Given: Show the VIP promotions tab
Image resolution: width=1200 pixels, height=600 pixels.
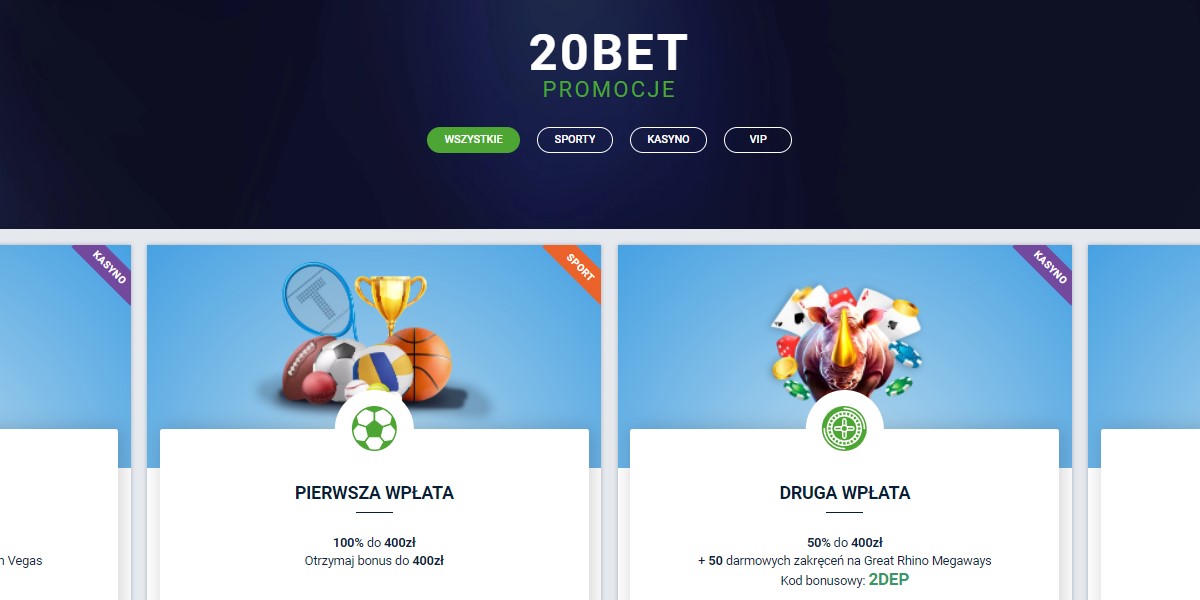Looking at the screenshot, I should (x=758, y=140).
